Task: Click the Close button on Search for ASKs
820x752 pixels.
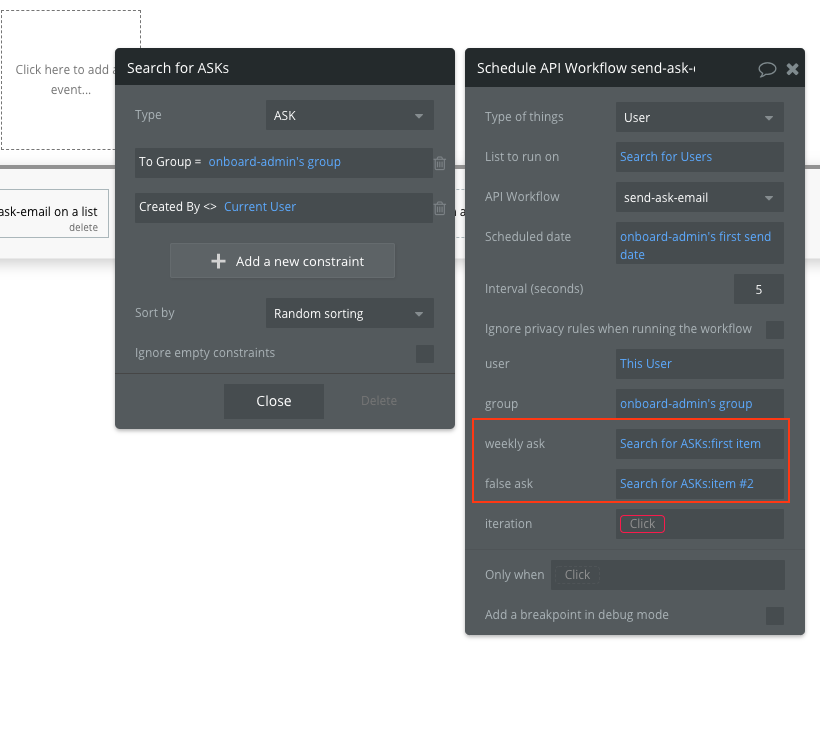Action: (x=273, y=400)
